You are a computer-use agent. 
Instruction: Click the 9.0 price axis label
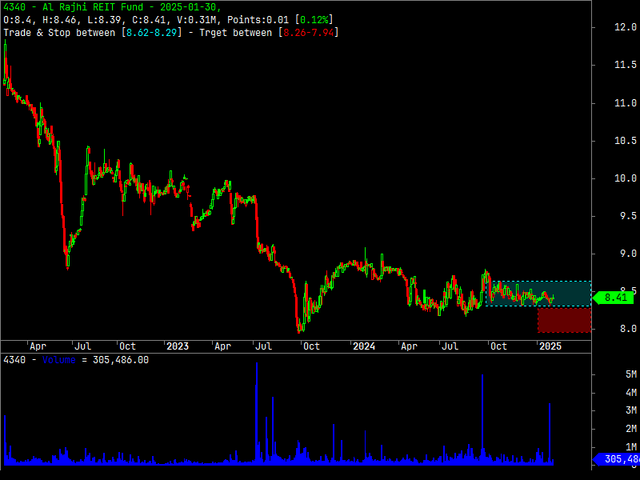pyautogui.click(x=628, y=253)
